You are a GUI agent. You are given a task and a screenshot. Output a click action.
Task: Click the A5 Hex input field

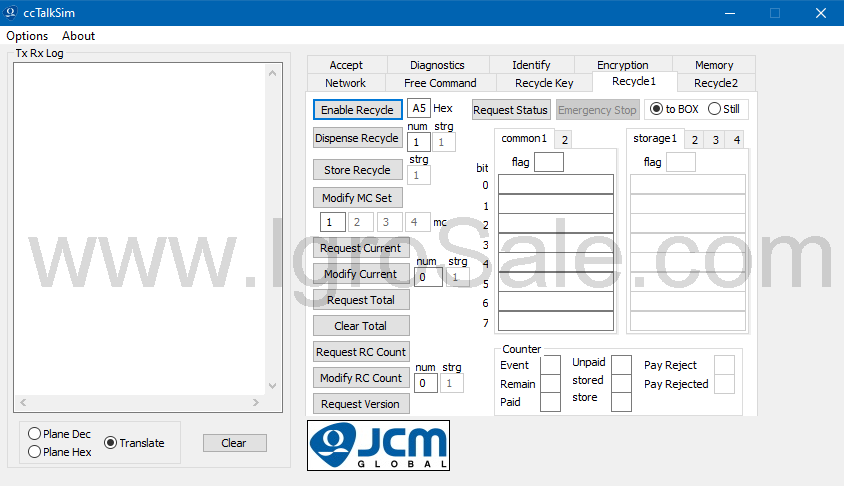pos(419,109)
